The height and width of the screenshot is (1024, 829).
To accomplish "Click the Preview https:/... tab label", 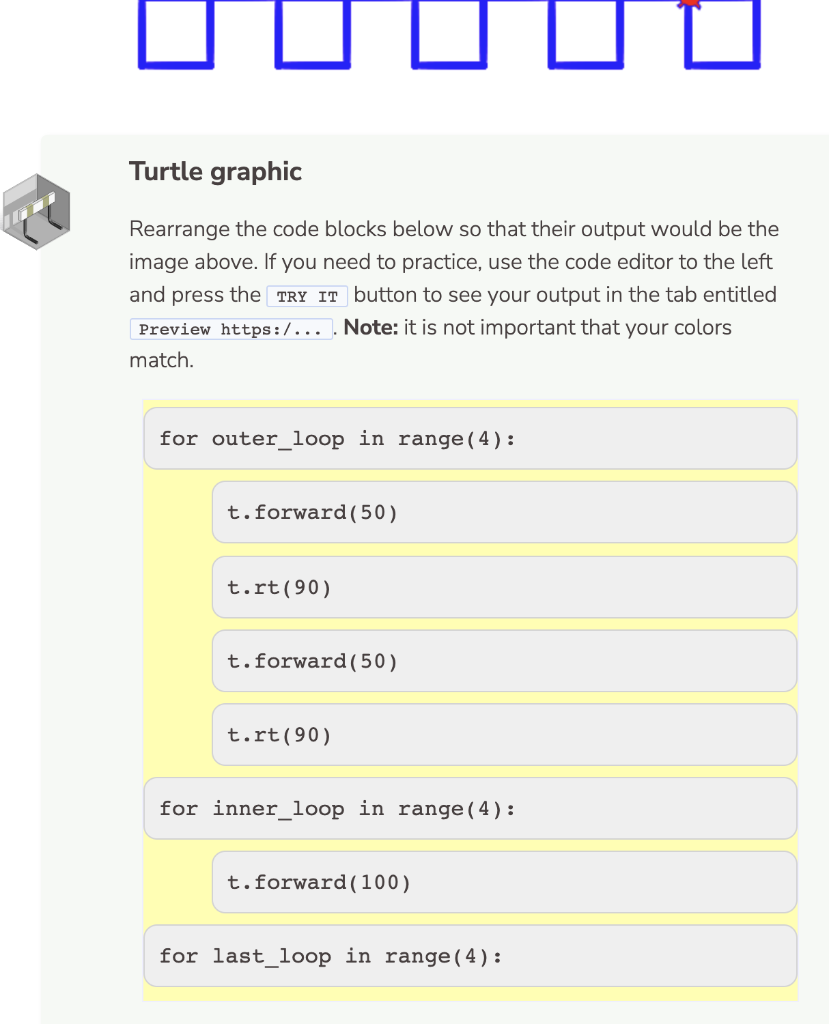I will tap(231, 328).
